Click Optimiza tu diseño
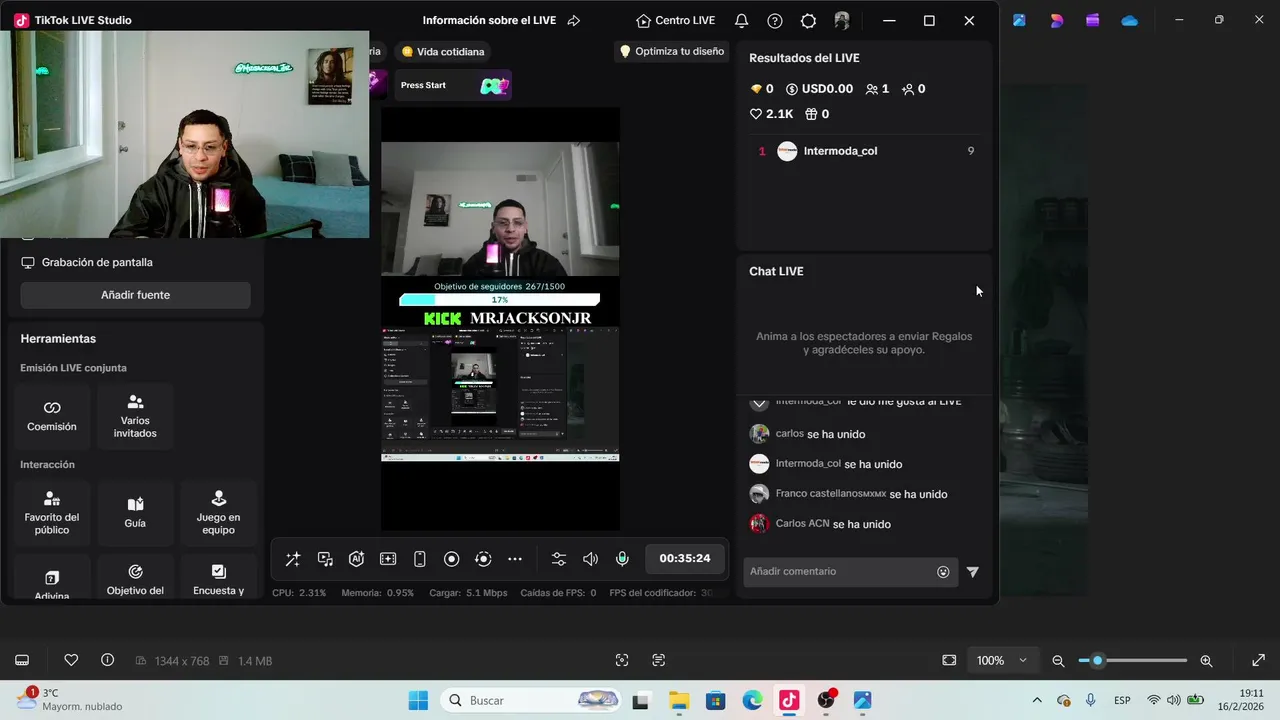The height and width of the screenshot is (720, 1280). point(671,51)
